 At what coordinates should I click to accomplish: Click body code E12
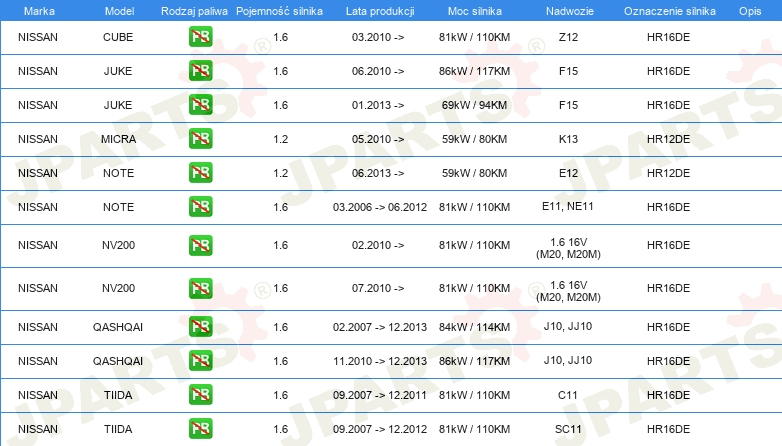[x=568, y=173]
